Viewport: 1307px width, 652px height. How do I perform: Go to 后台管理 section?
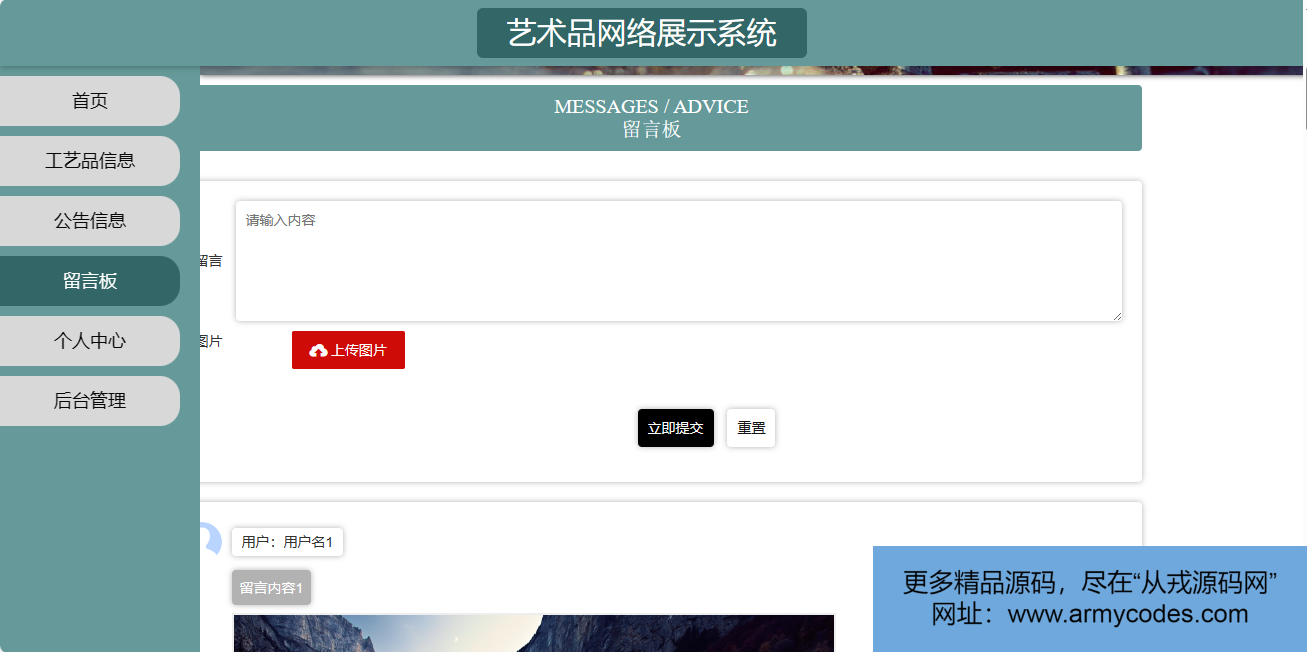click(x=90, y=401)
